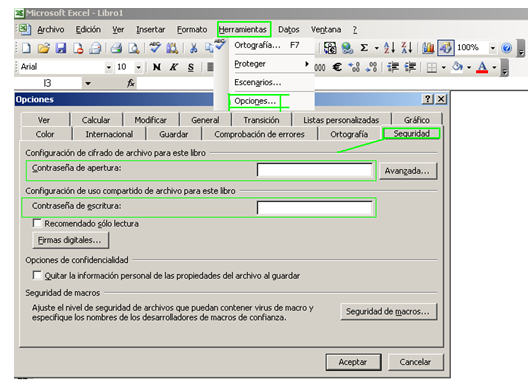Image resolution: width=530 pixels, height=382 pixels.
Task: Choose Opciones... in Herramientas menu
Action: pos(255,101)
